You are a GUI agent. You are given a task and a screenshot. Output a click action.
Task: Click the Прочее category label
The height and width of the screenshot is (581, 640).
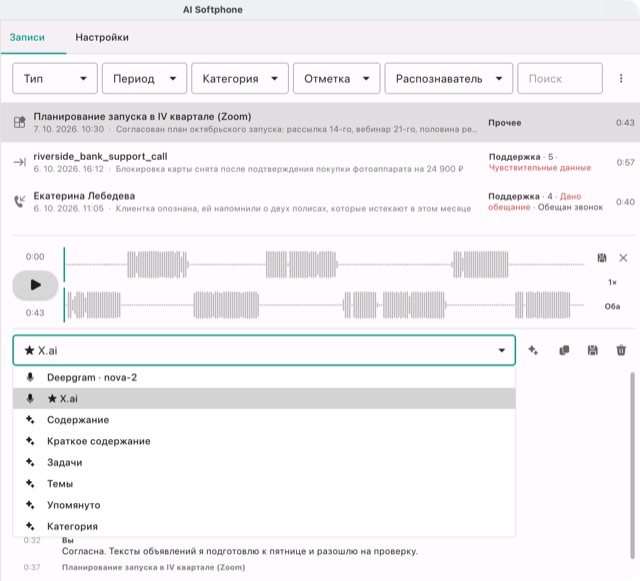pyautogui.click(x=504, y=122)
